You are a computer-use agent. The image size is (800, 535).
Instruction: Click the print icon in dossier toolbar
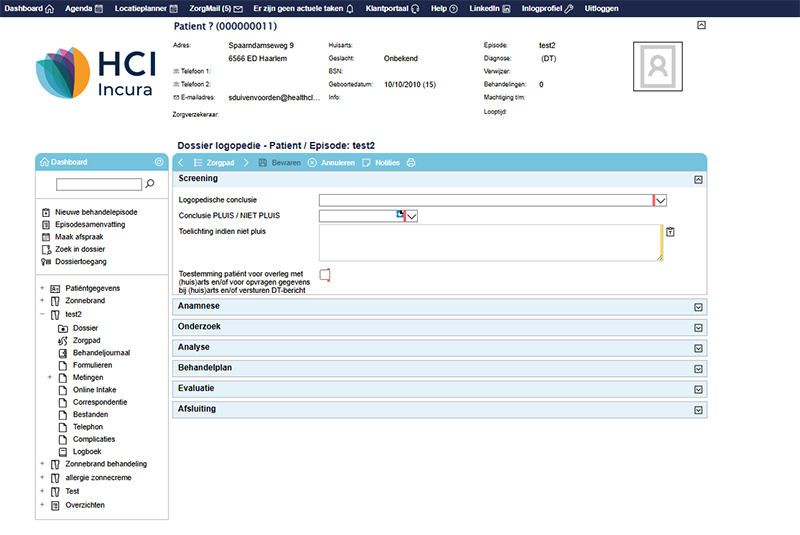tap(411, 162)
